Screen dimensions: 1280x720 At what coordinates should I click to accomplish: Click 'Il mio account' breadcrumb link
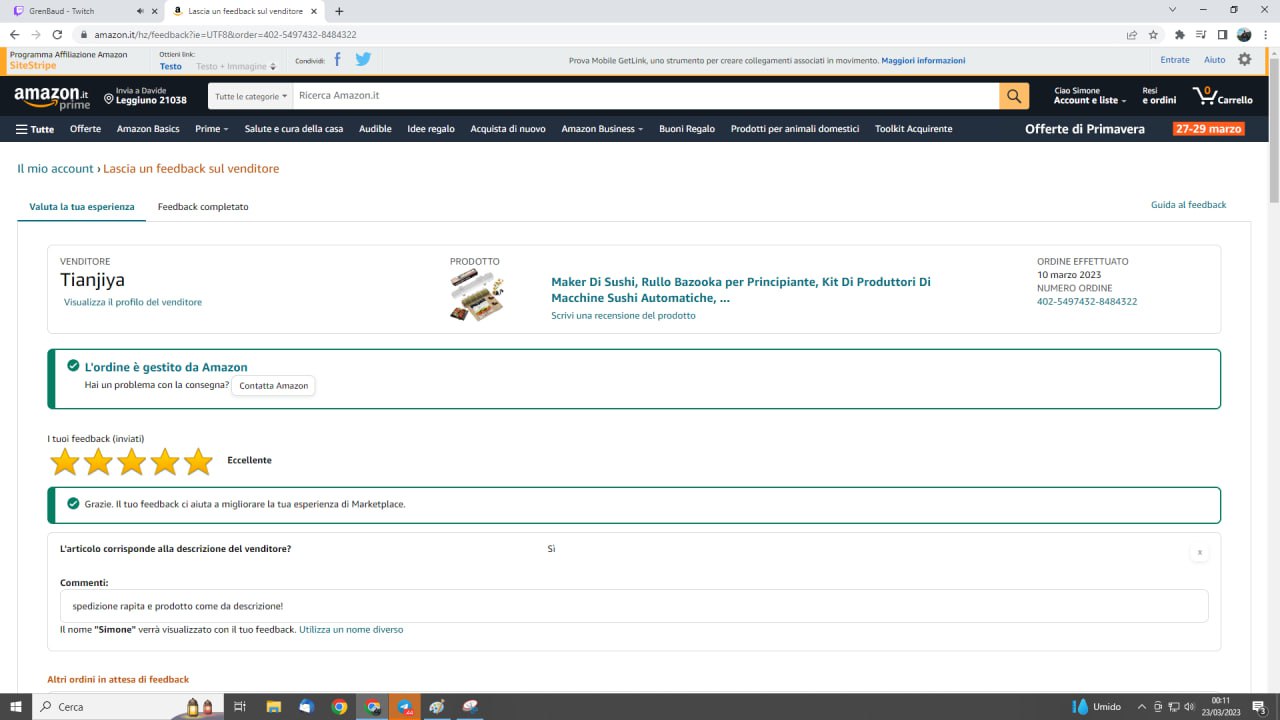tap(55, 169)
